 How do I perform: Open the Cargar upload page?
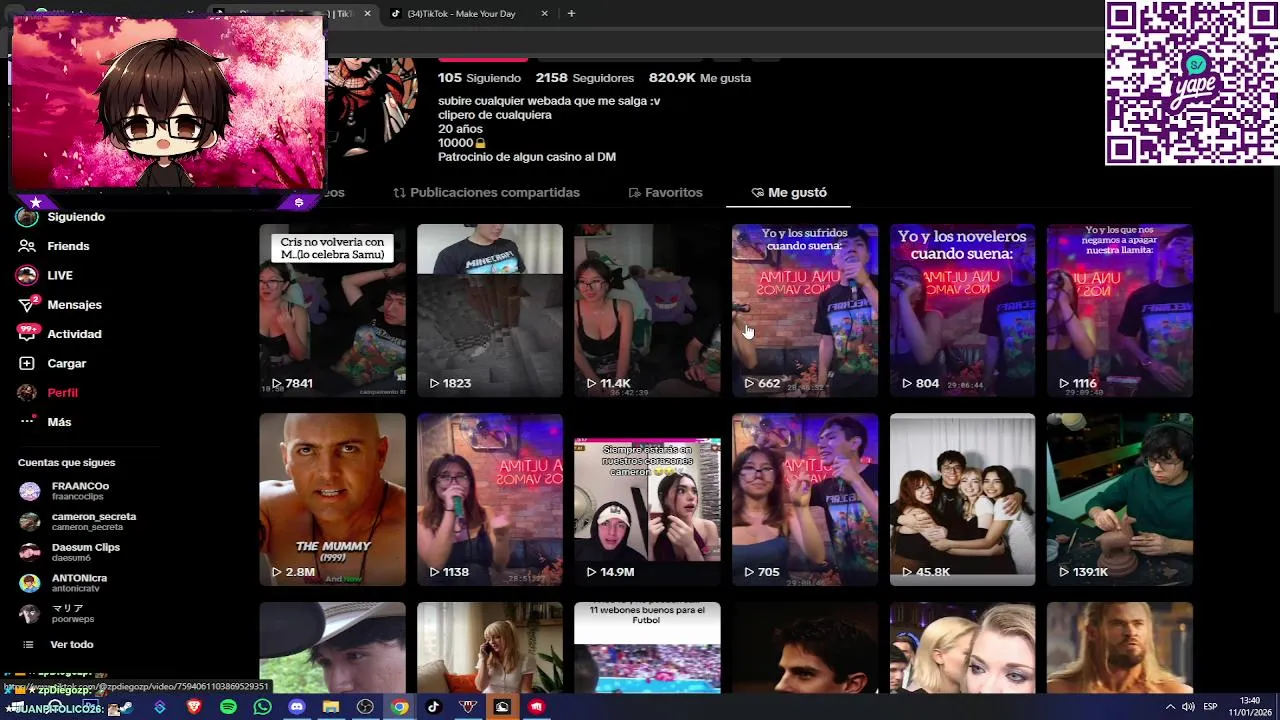pyautogui.click(x=53, y=363)
